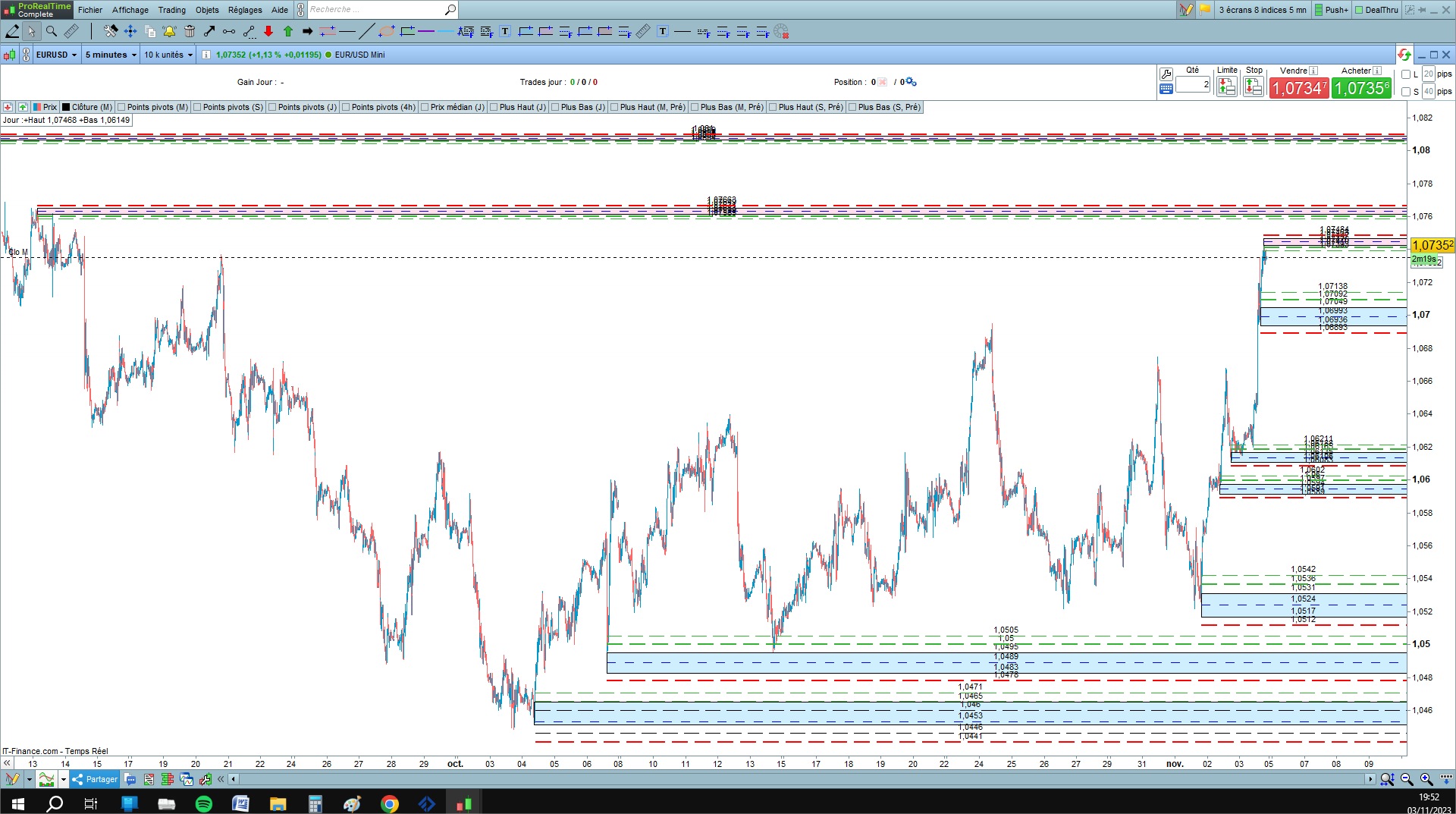The width and height of the screenshot is (1456, 814).
Task: Click the trash bin delete tool
Action: tap(190, 31)
